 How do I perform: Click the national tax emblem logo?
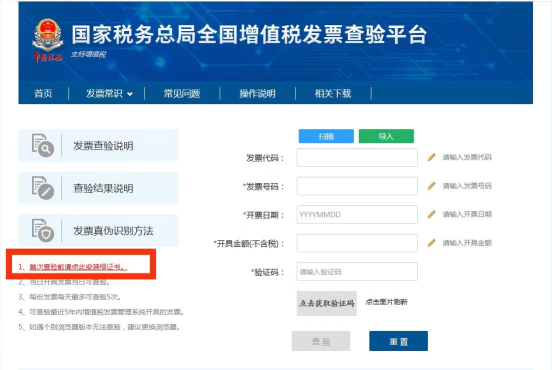pos(48,40)
